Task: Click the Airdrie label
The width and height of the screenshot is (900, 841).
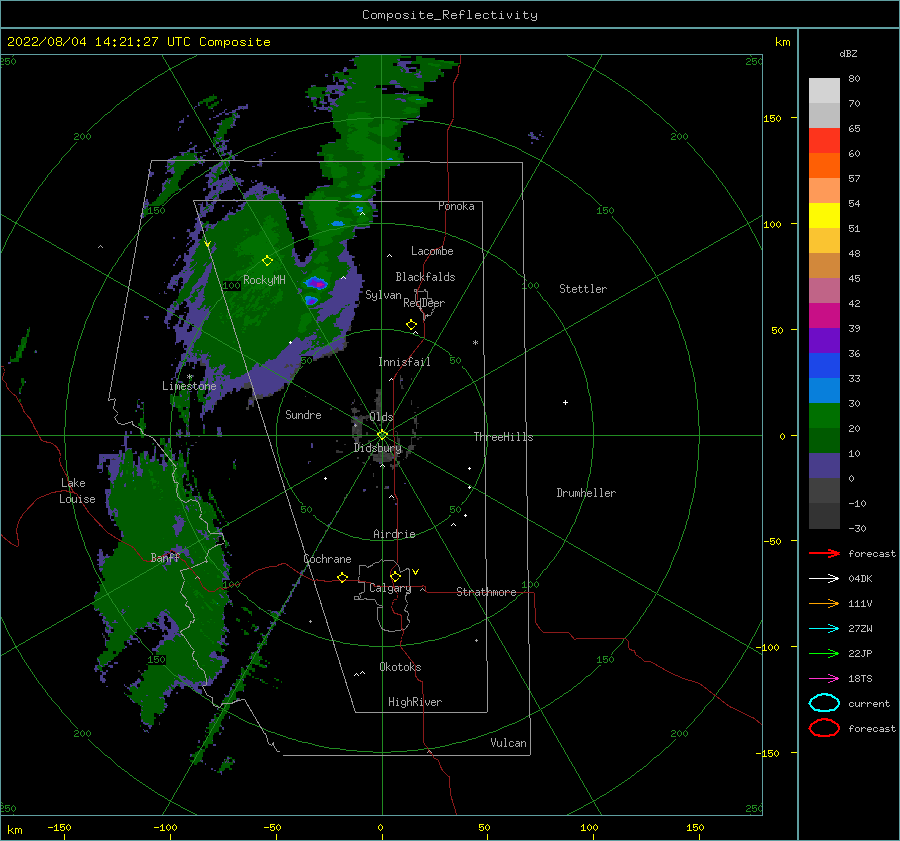Action: [x=394, y=534]
